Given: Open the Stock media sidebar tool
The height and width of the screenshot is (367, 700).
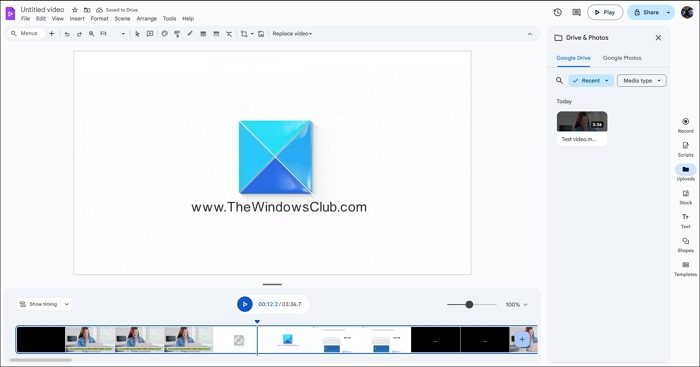Looking at the screenshot, I should [685, 197].
